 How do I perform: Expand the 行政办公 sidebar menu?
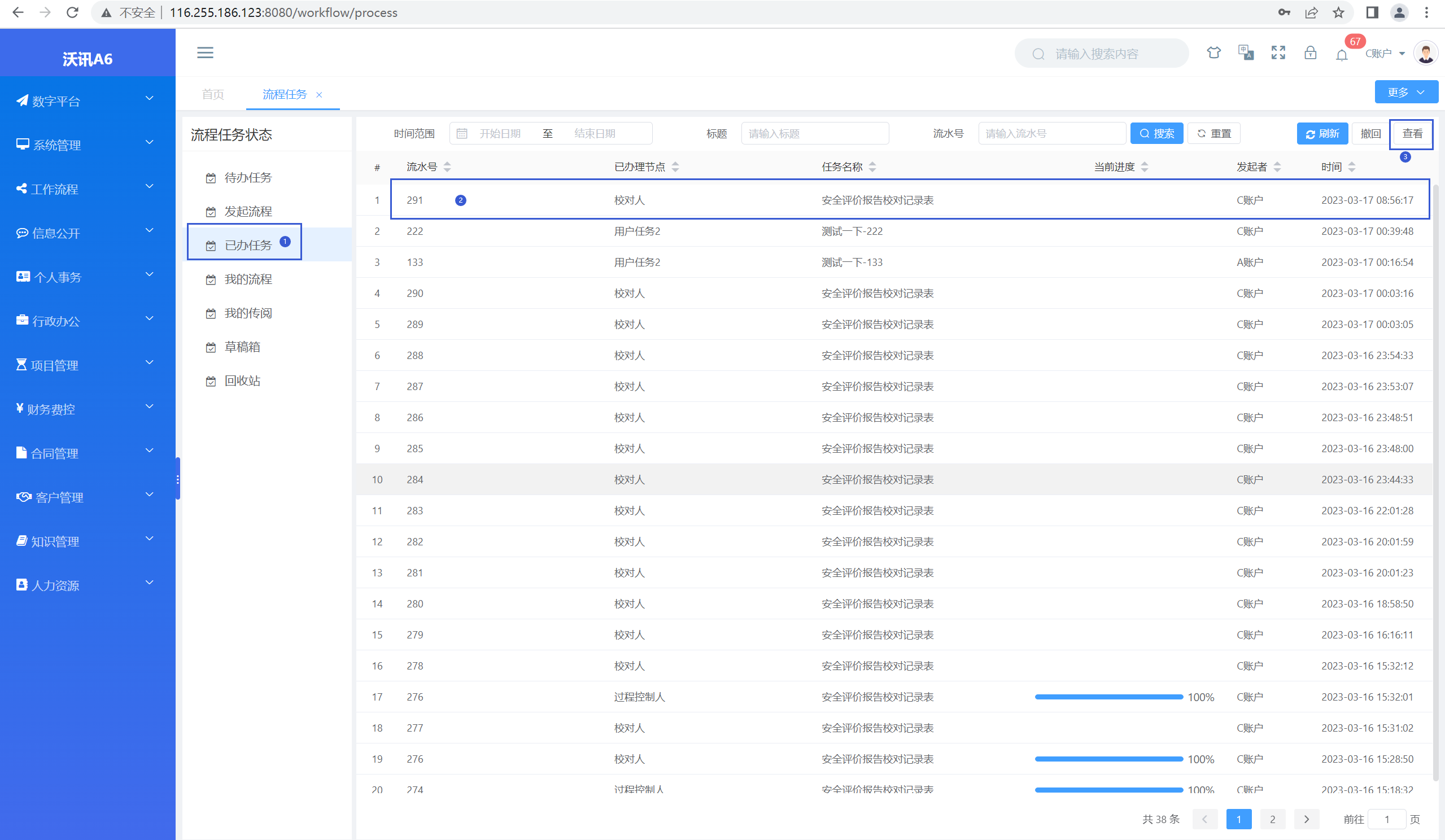tap(88, 321)
